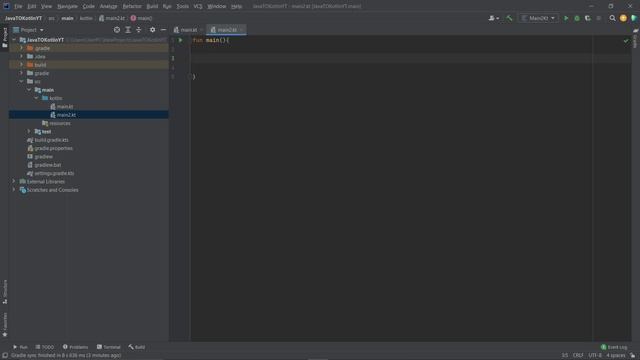Image resolution: width=640 pixels, height=360 pixels.
Task: Open the TODO tool window
Action: (44, 347)
